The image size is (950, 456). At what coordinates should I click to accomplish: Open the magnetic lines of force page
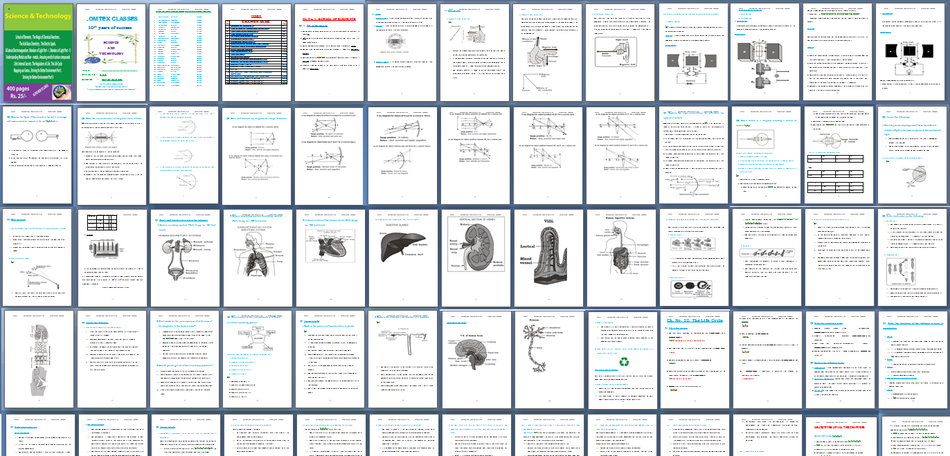[111, 155]
